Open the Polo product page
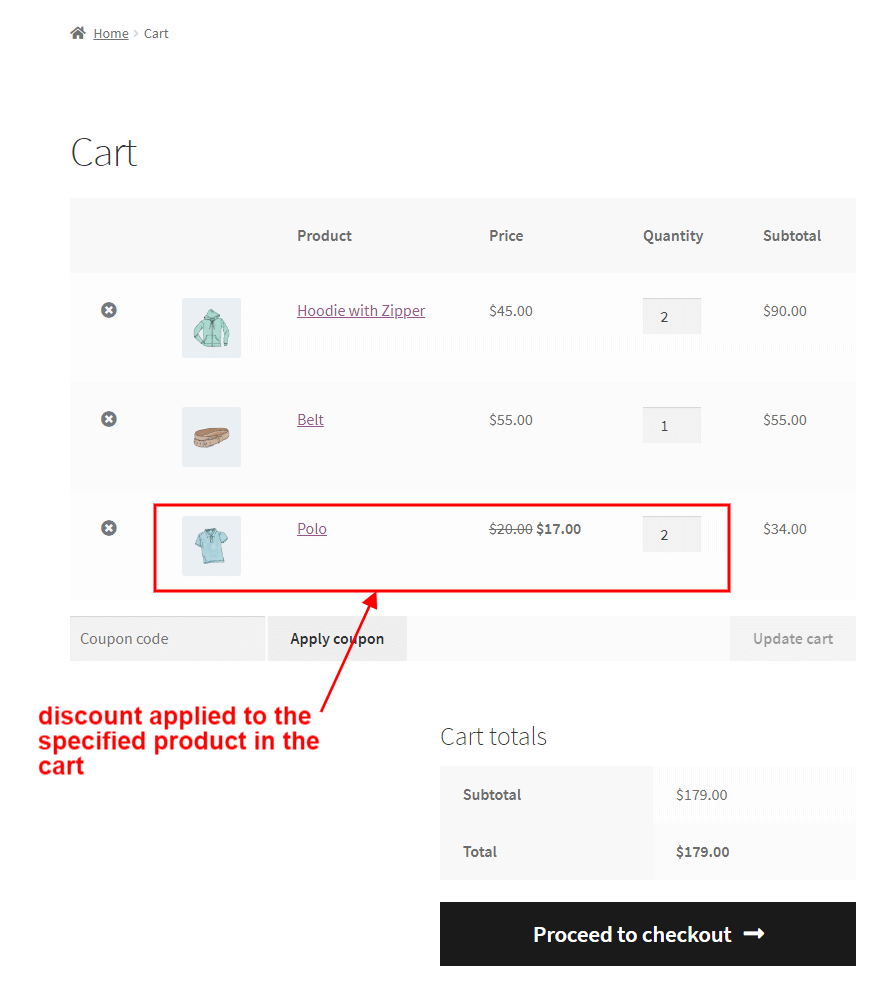Screen dimensions: 895x1007 pos(311,528)
